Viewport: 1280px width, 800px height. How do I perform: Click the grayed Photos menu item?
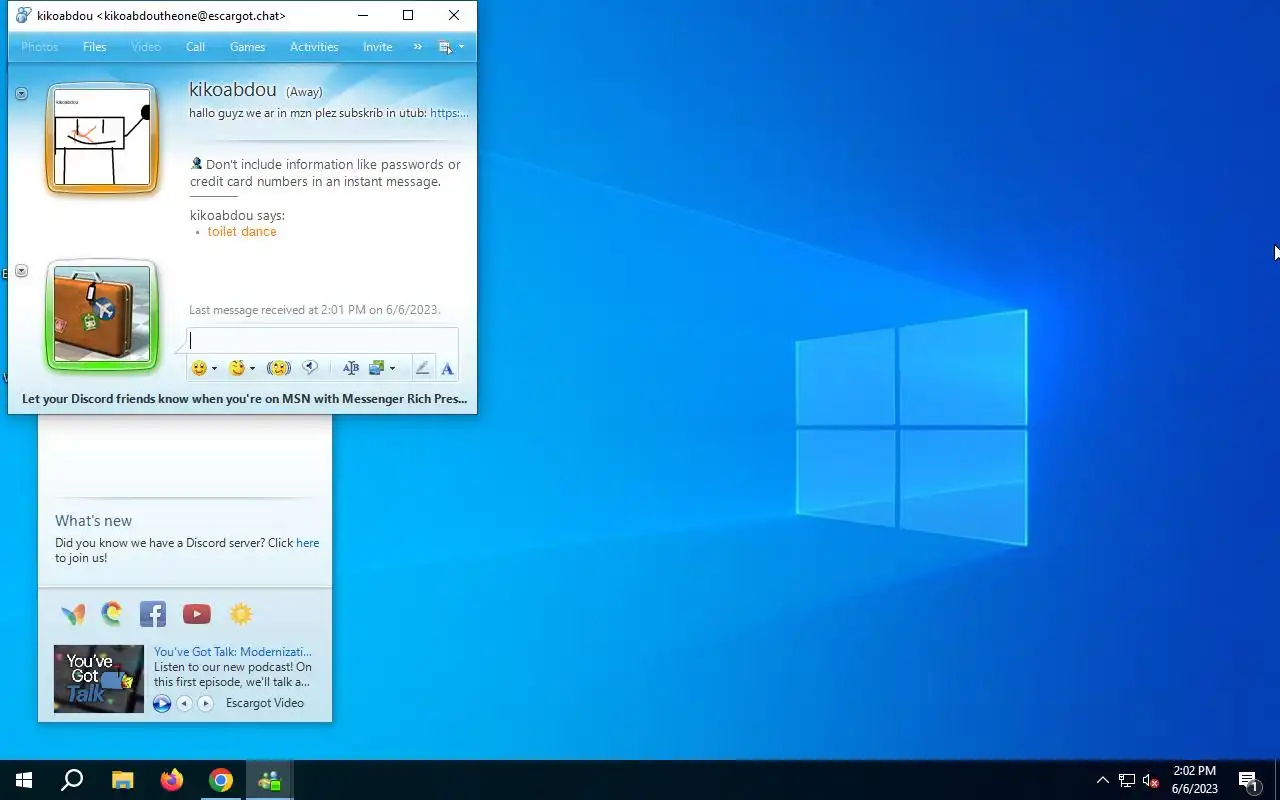click(x=40, y=47)
